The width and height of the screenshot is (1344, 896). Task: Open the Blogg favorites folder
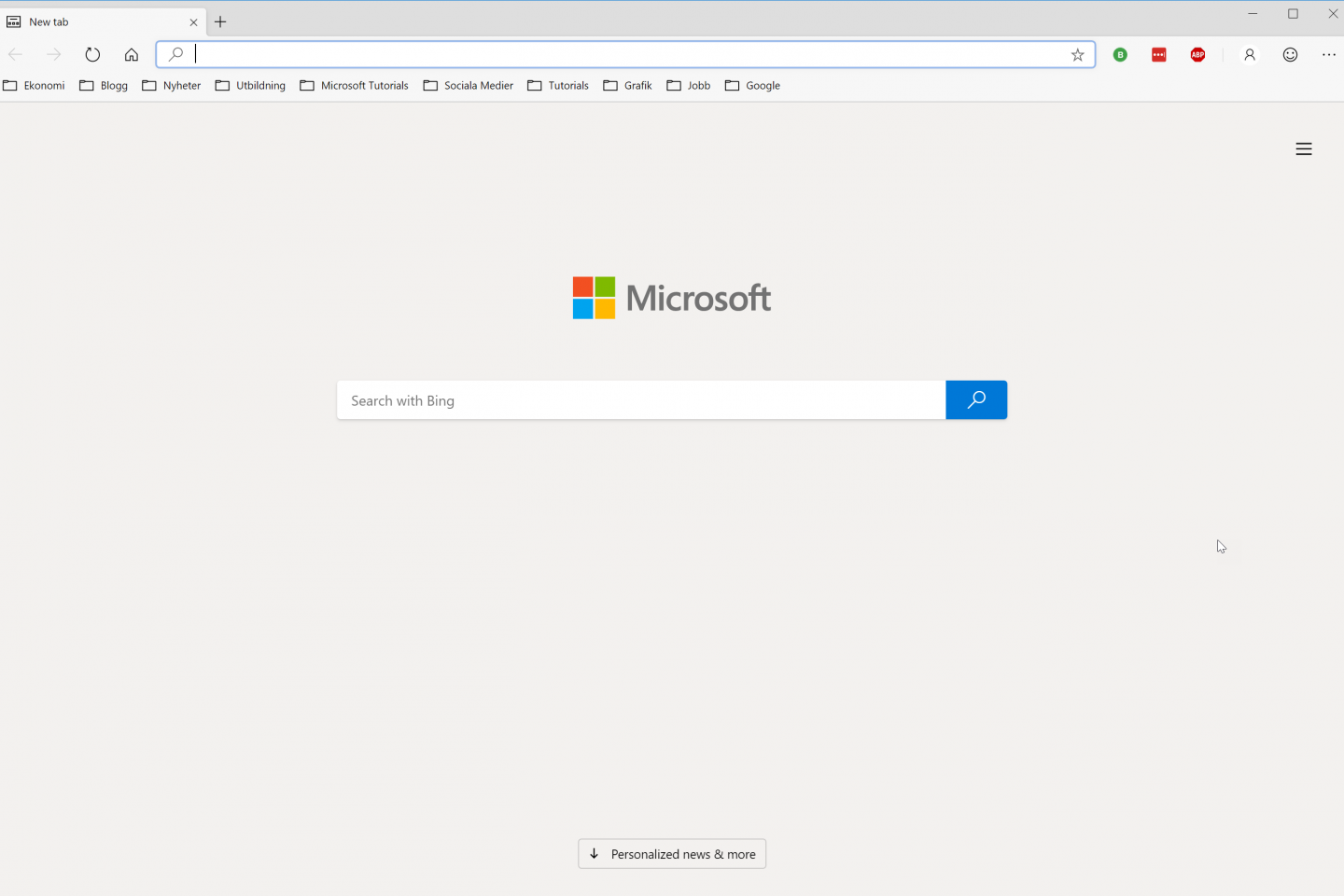click(x=104, y=86)
